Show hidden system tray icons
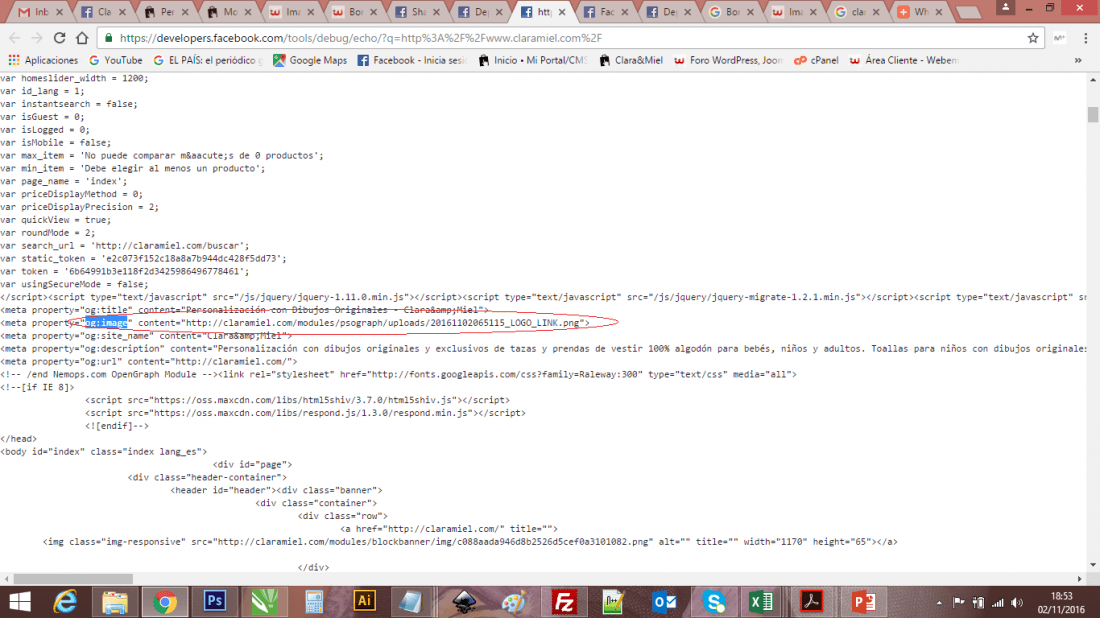1100x618 pixels. [x=939, y=603]
